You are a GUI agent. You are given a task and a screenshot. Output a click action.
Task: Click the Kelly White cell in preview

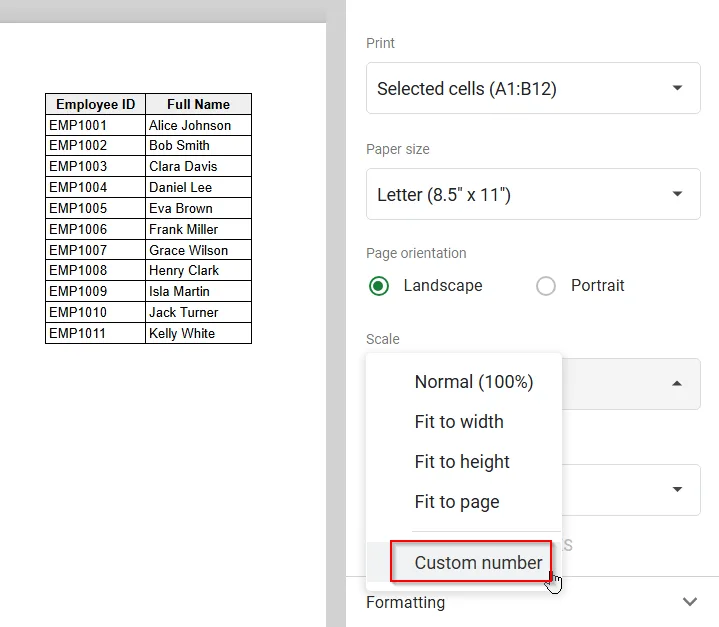tap(199, 333)
